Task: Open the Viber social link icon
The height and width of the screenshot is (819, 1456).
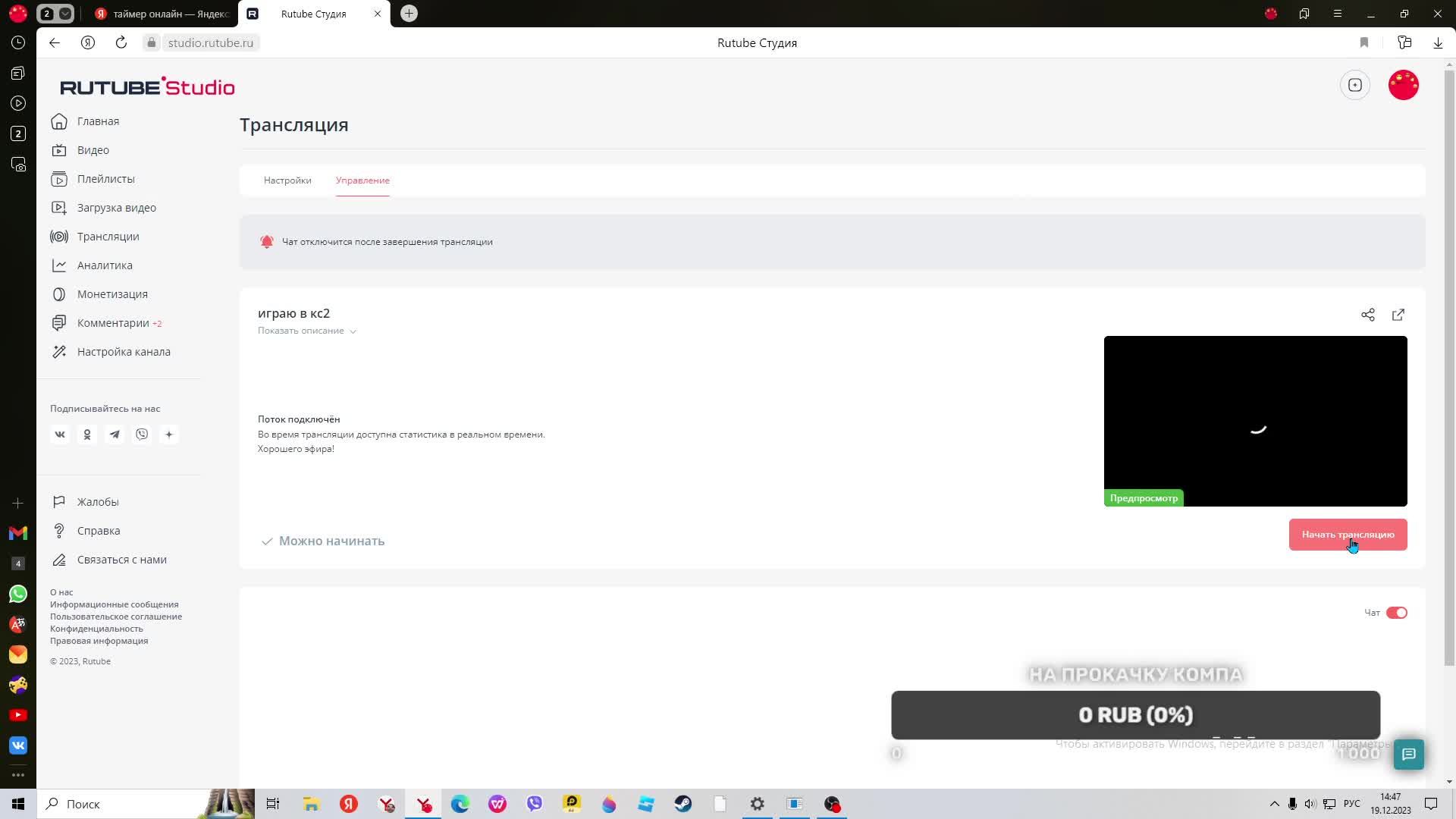Action: 142,435
